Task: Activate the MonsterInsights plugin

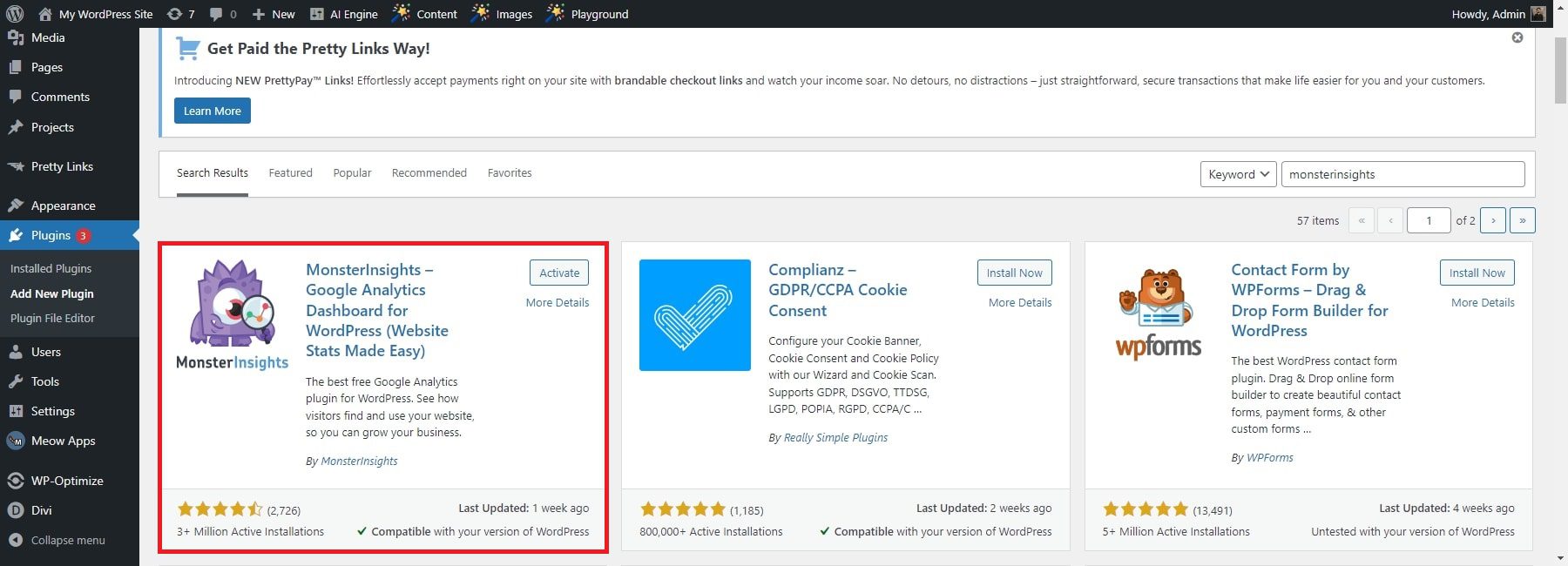Action: 558,273
